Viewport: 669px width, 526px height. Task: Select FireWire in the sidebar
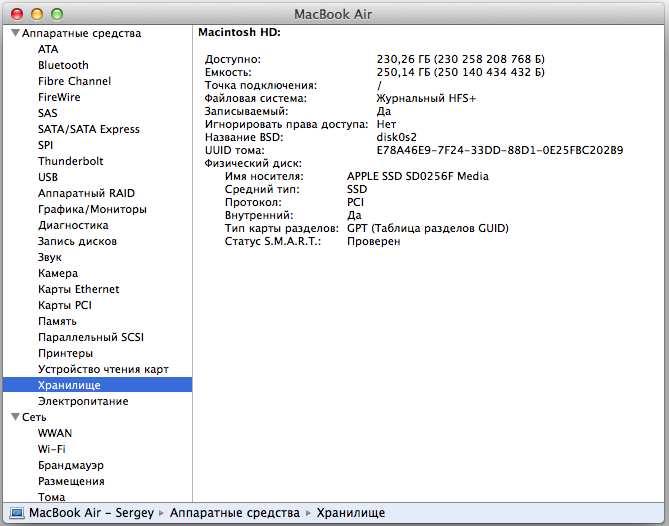click(x=59, y=97)
